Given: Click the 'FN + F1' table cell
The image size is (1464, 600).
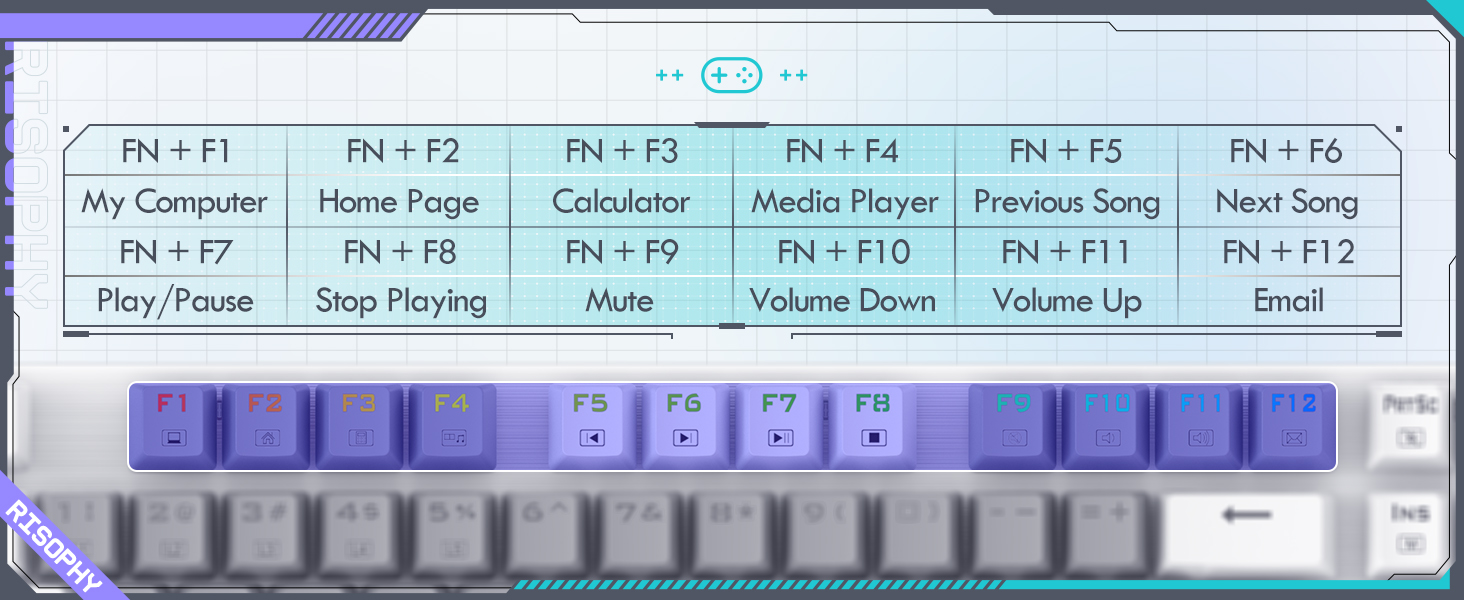Looking at the screenshot, I should click(x=176, y=151).
